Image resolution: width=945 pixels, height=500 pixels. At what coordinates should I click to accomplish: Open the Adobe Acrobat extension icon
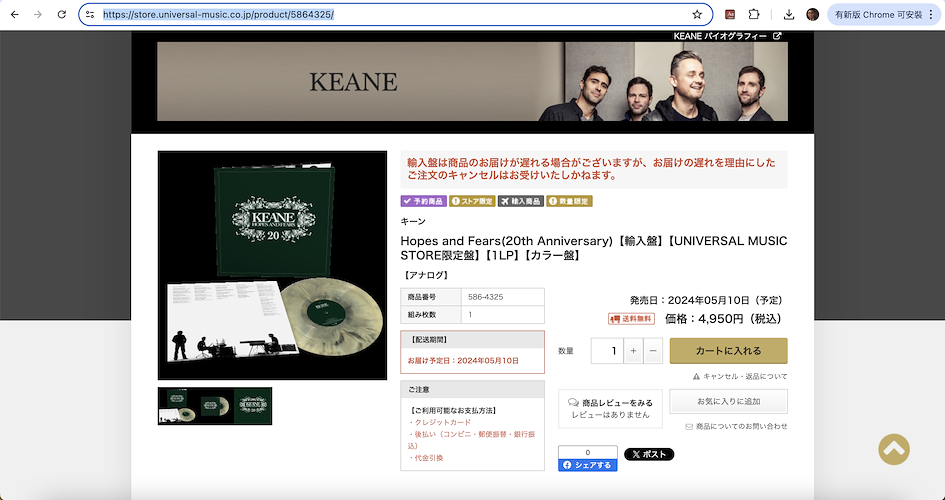click(730, 14)
